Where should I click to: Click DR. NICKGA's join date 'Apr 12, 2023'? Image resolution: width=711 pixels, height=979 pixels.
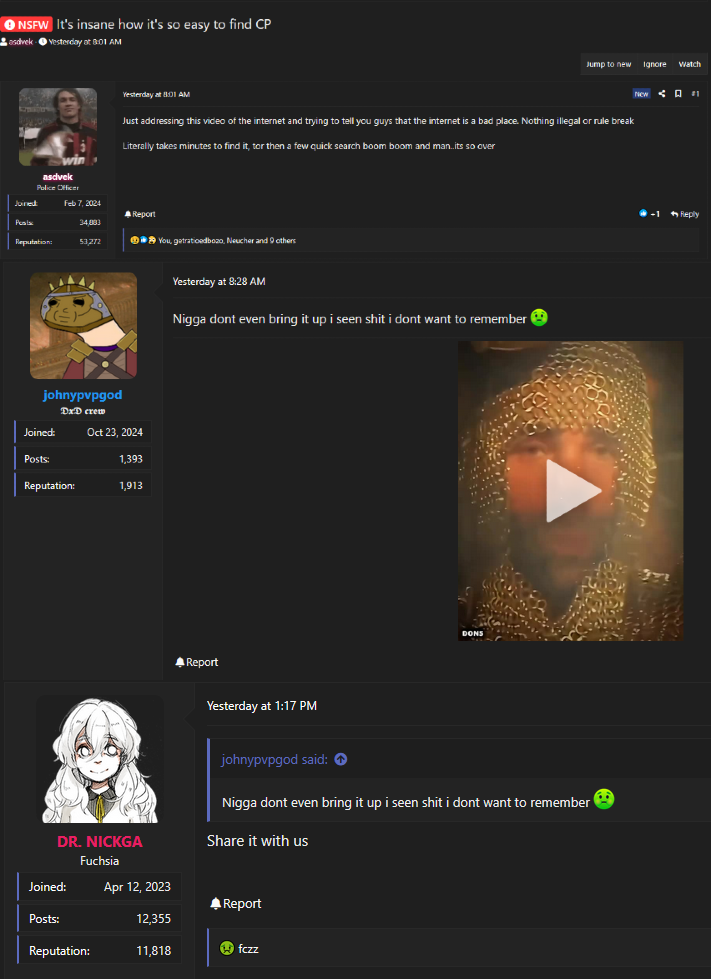coord(137,887)
